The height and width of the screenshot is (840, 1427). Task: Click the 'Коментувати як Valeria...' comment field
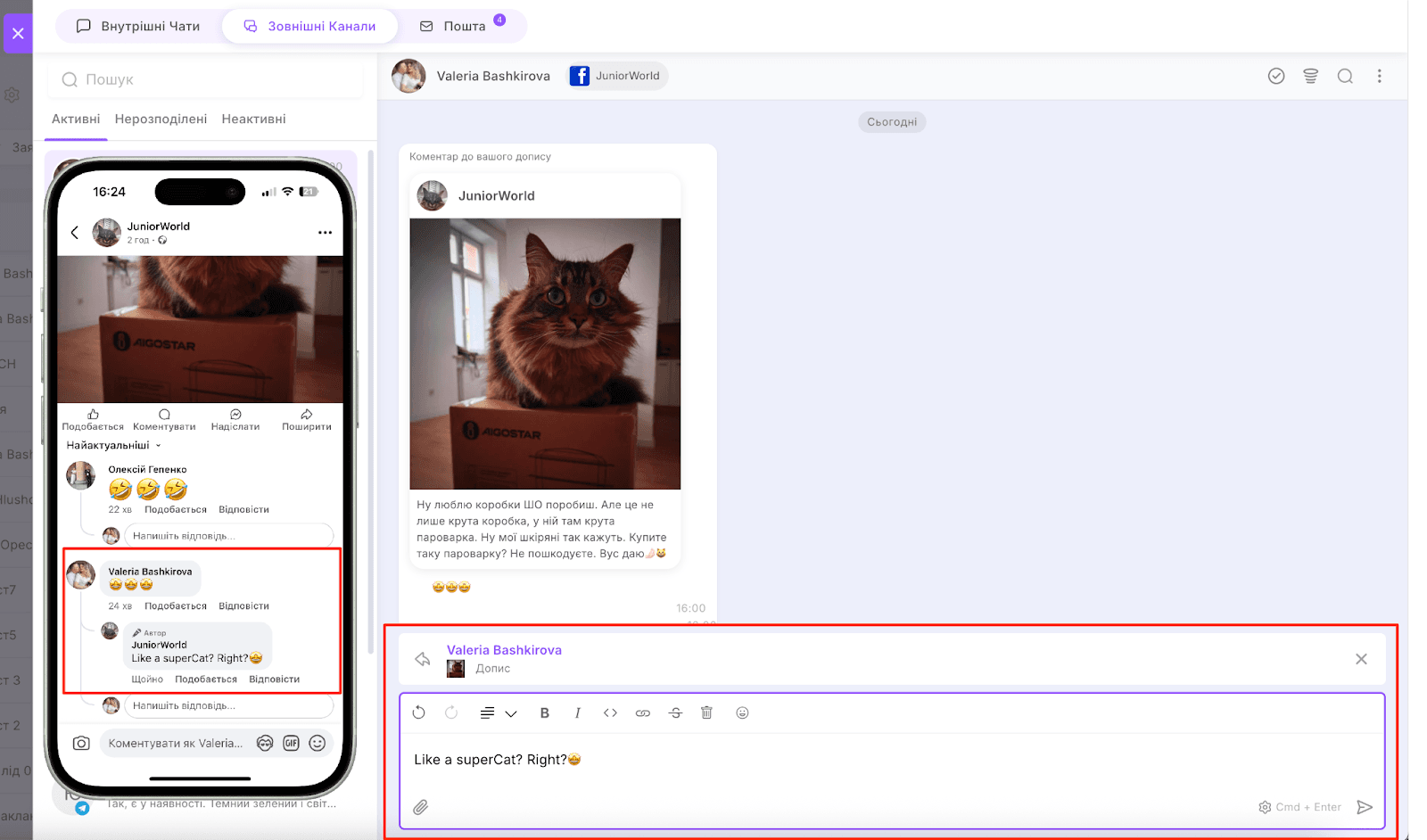point(176,744)
